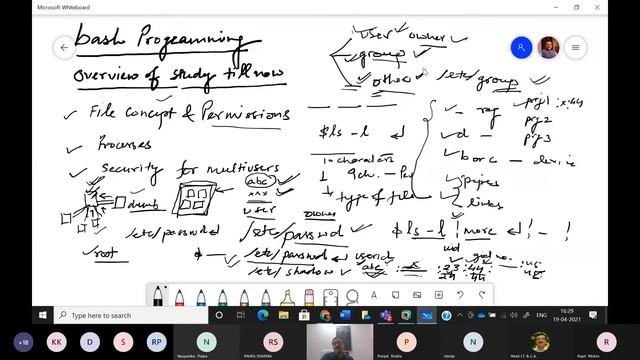
Task: Go back with the Whiteboard back arrow
Action: click(x=64, y=48)
